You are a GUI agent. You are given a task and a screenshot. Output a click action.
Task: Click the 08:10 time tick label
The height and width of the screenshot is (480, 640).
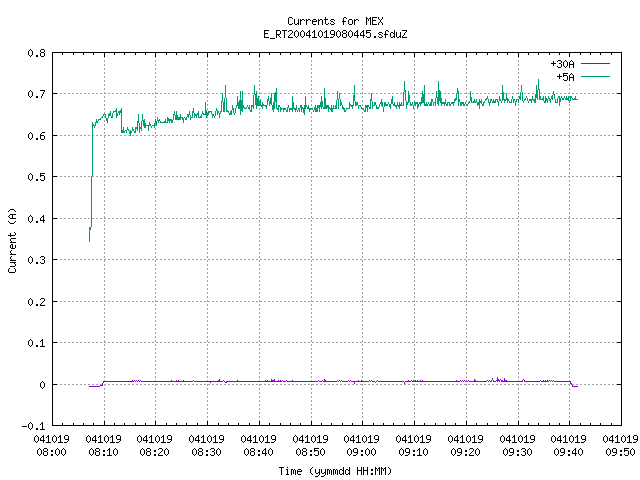(x=103, y=452)
